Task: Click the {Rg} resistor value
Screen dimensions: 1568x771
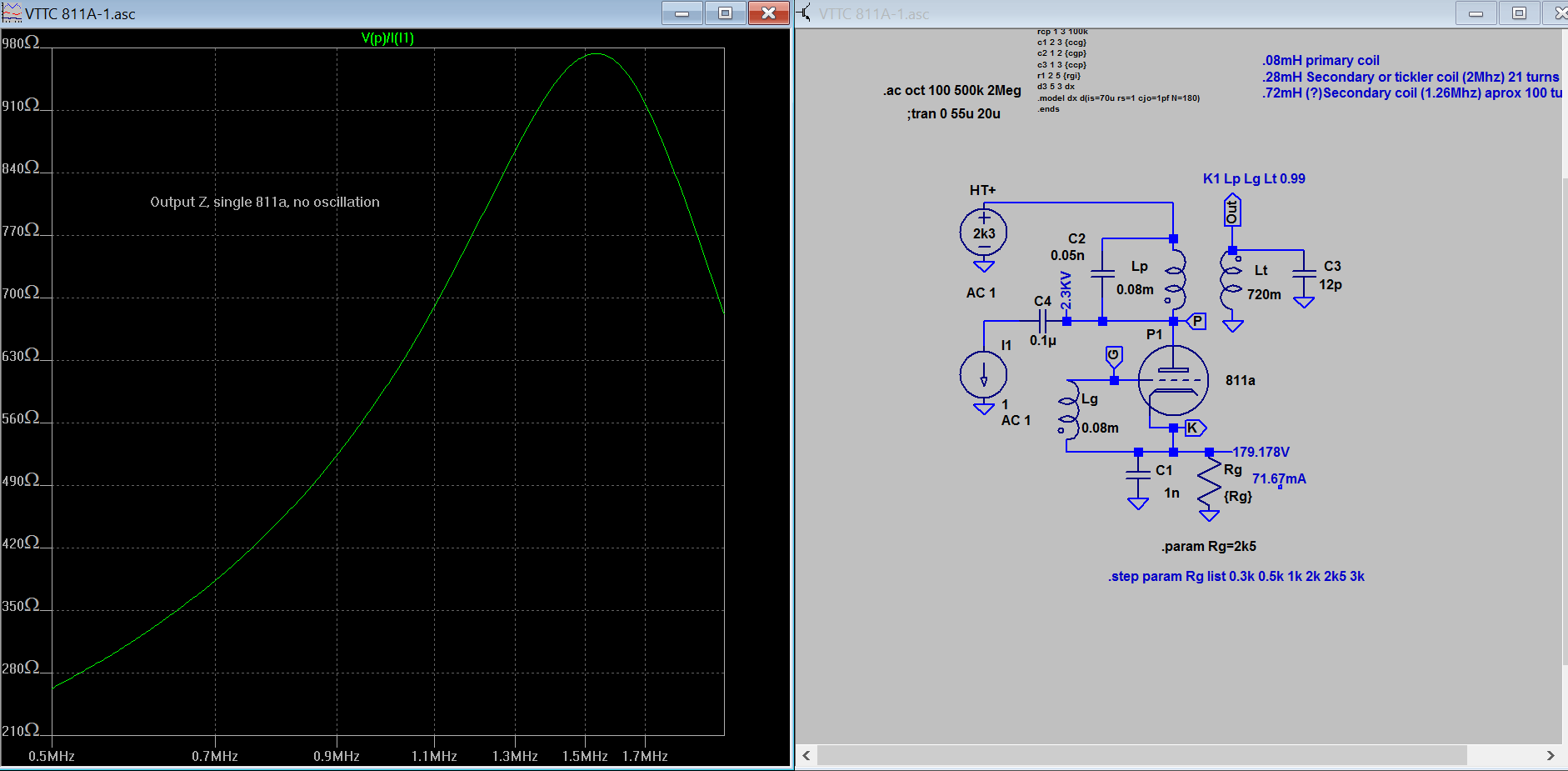Action: (x=1238, y=496)
